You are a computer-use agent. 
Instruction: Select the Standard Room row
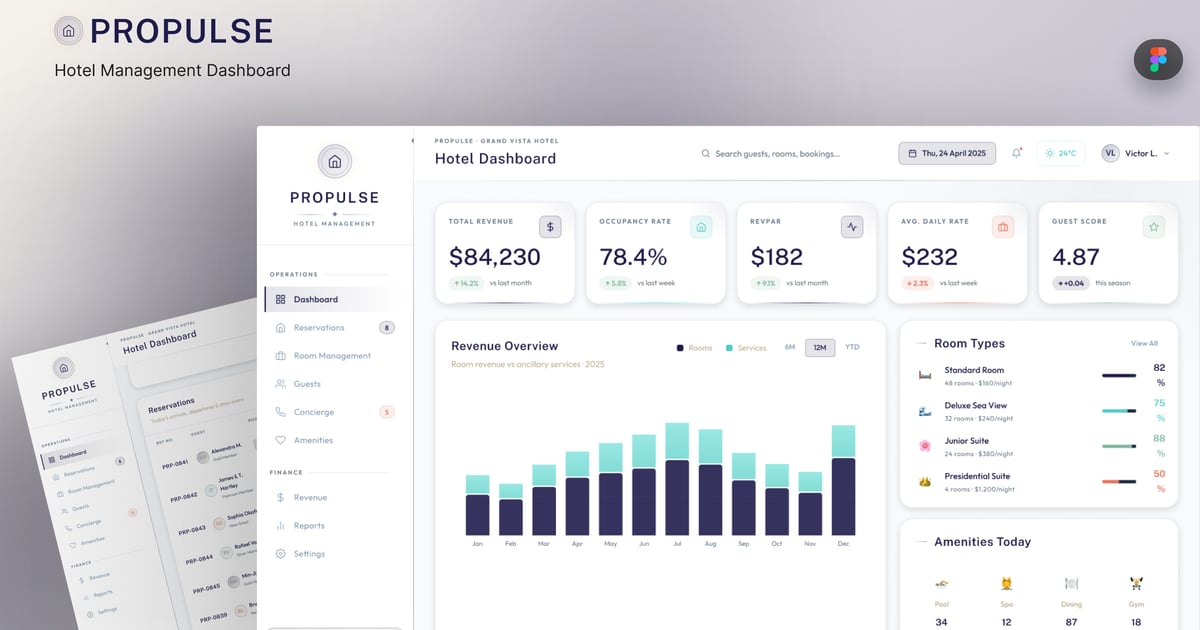click(x=1041, y=375)
